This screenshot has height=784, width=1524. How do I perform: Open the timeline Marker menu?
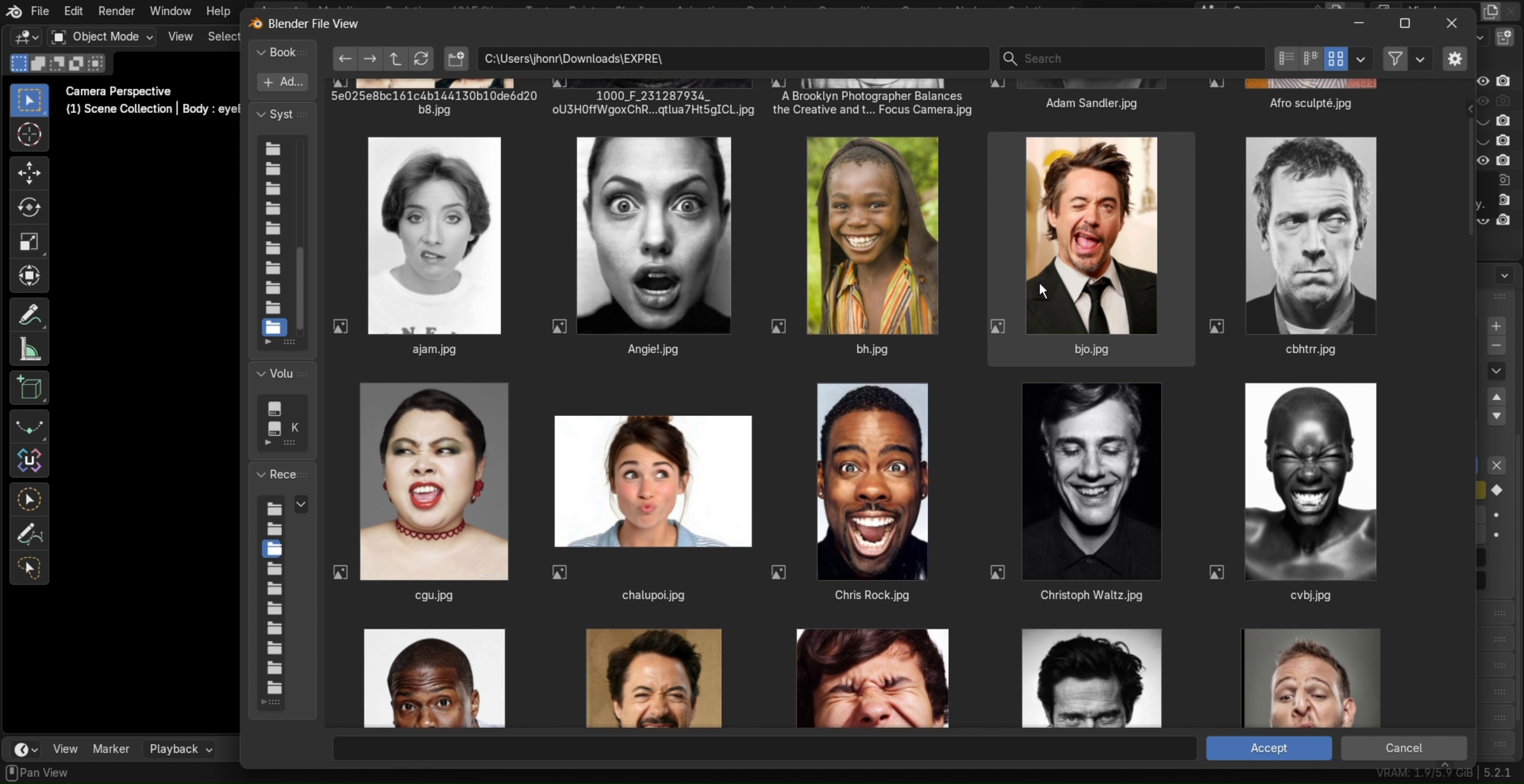pyautogui.click(x=111, y=749)
